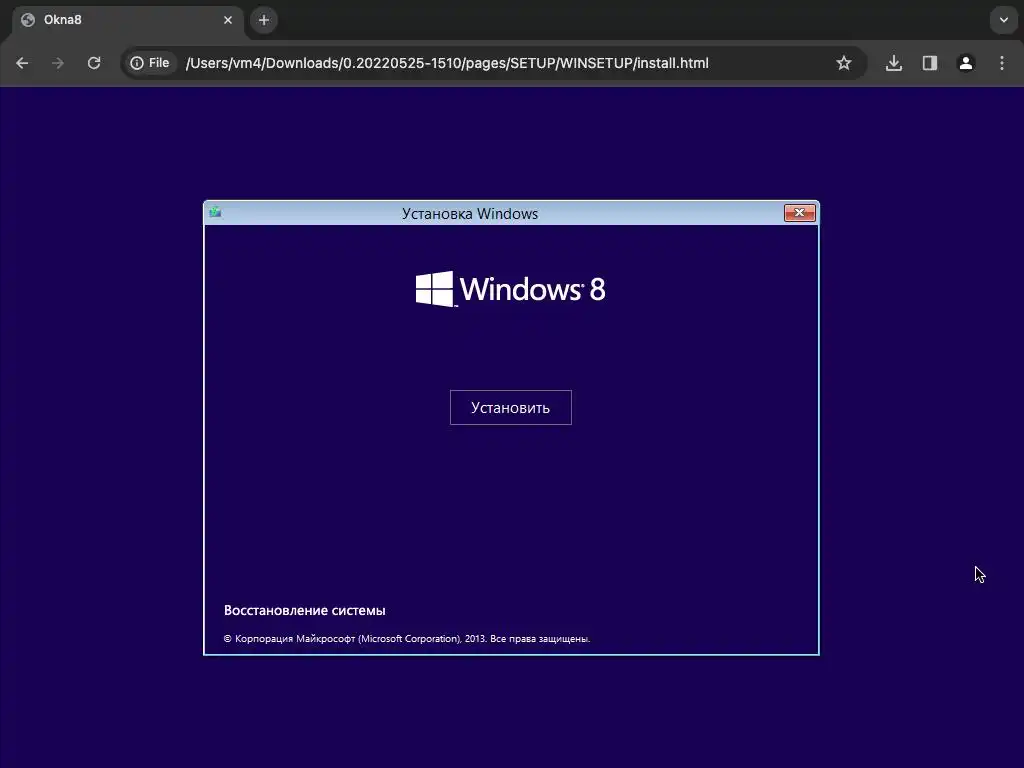
Task: Click the browser forward arrow
Action: click(x=58, y=63)
